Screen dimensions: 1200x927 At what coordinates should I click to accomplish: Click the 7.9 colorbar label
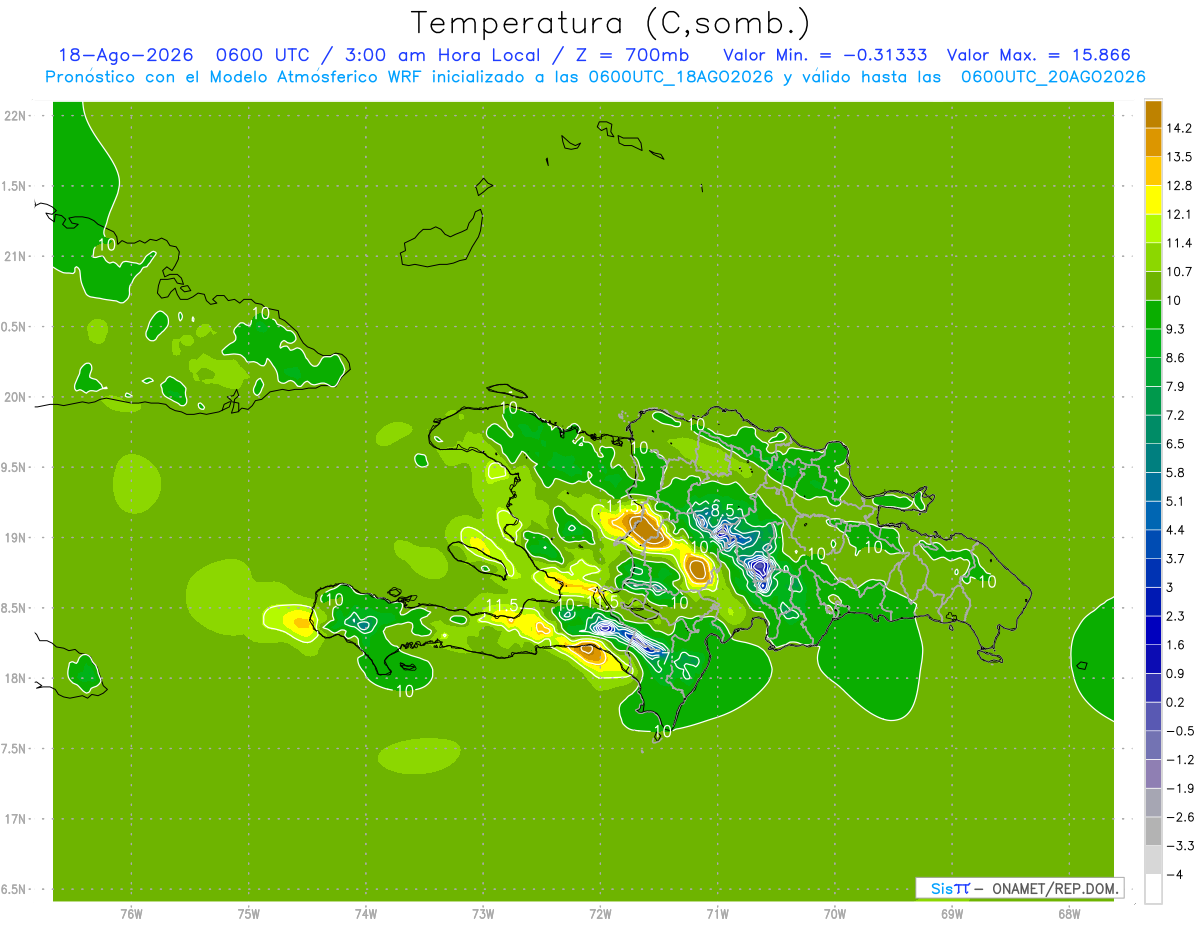click(1177, 387)
